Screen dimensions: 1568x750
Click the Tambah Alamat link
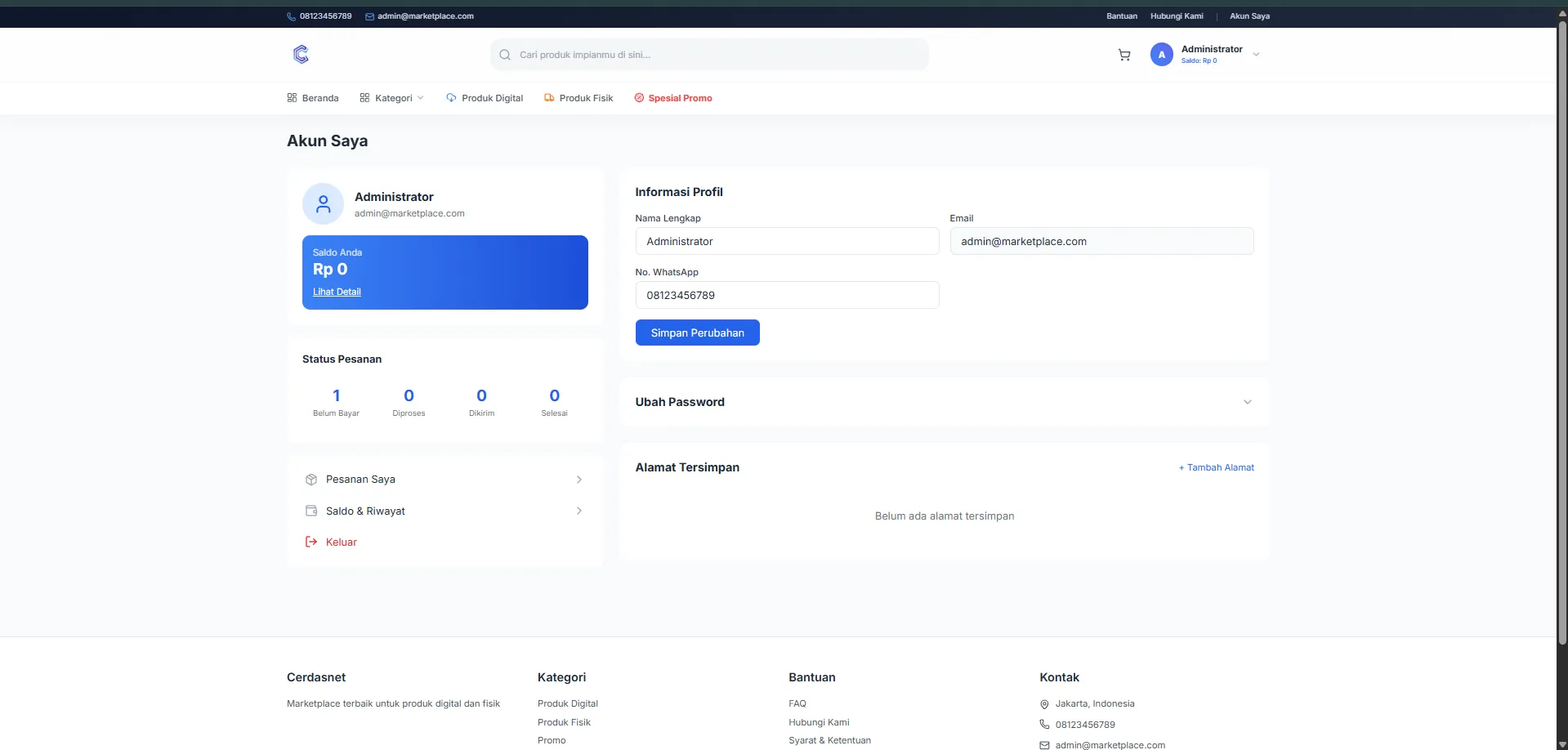click(1216, 467)
